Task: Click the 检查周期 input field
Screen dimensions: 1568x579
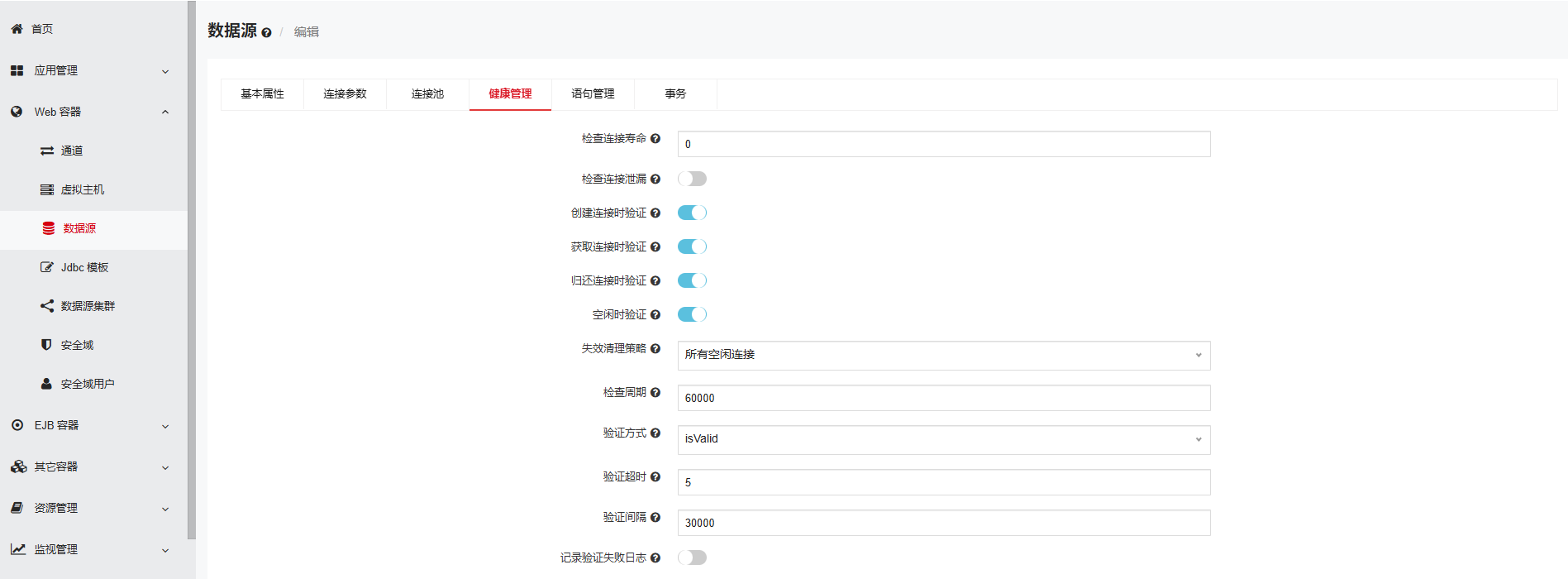Action: [943, 398]
